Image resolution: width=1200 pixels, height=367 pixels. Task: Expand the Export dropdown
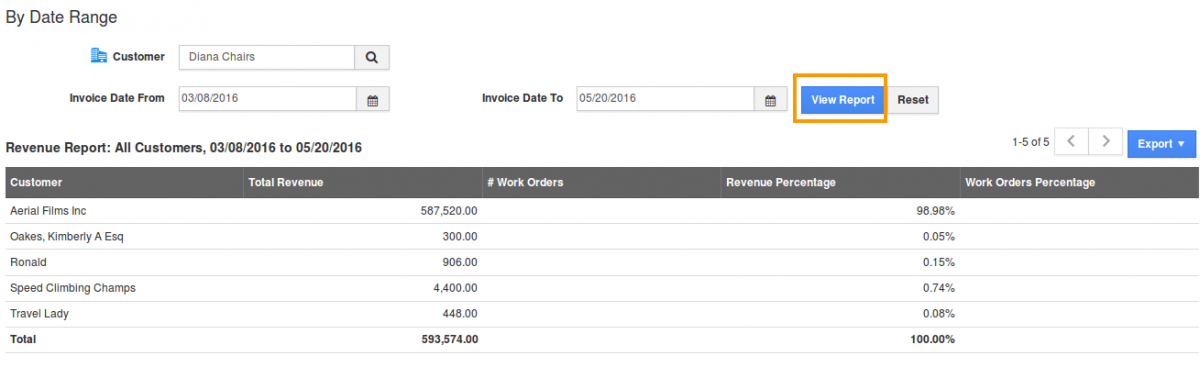1161,144
